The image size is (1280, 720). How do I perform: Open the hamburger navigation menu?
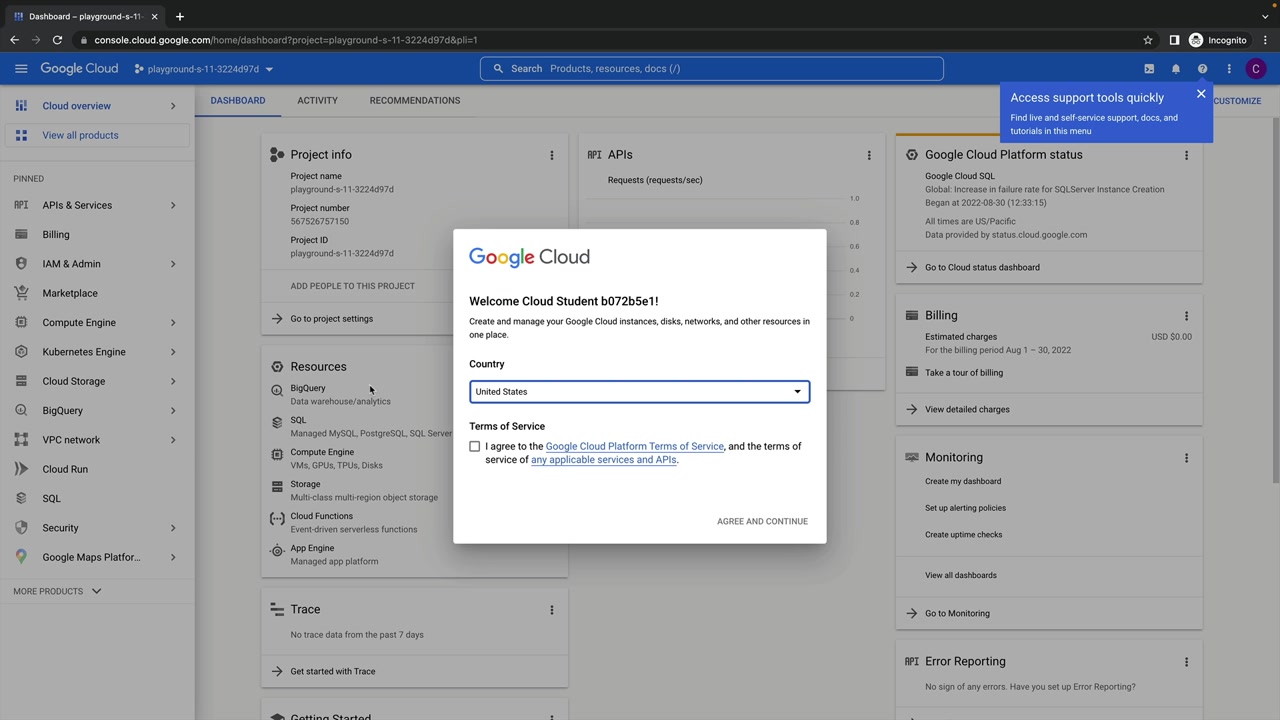[21, 69]
